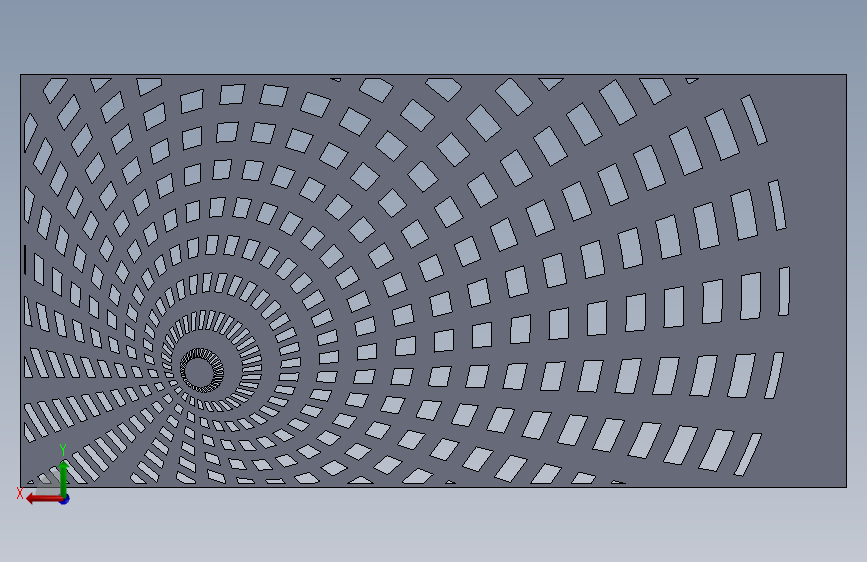Click the green Y axis arrow of triad
The width and height of the screenshot is (867, 562).
click(x=64, y=478)
